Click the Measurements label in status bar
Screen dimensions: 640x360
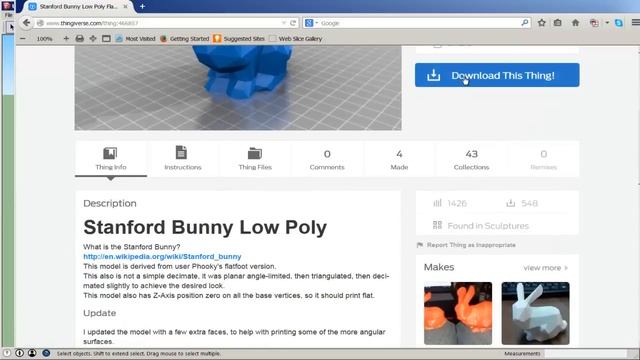[x=522, y=353]
